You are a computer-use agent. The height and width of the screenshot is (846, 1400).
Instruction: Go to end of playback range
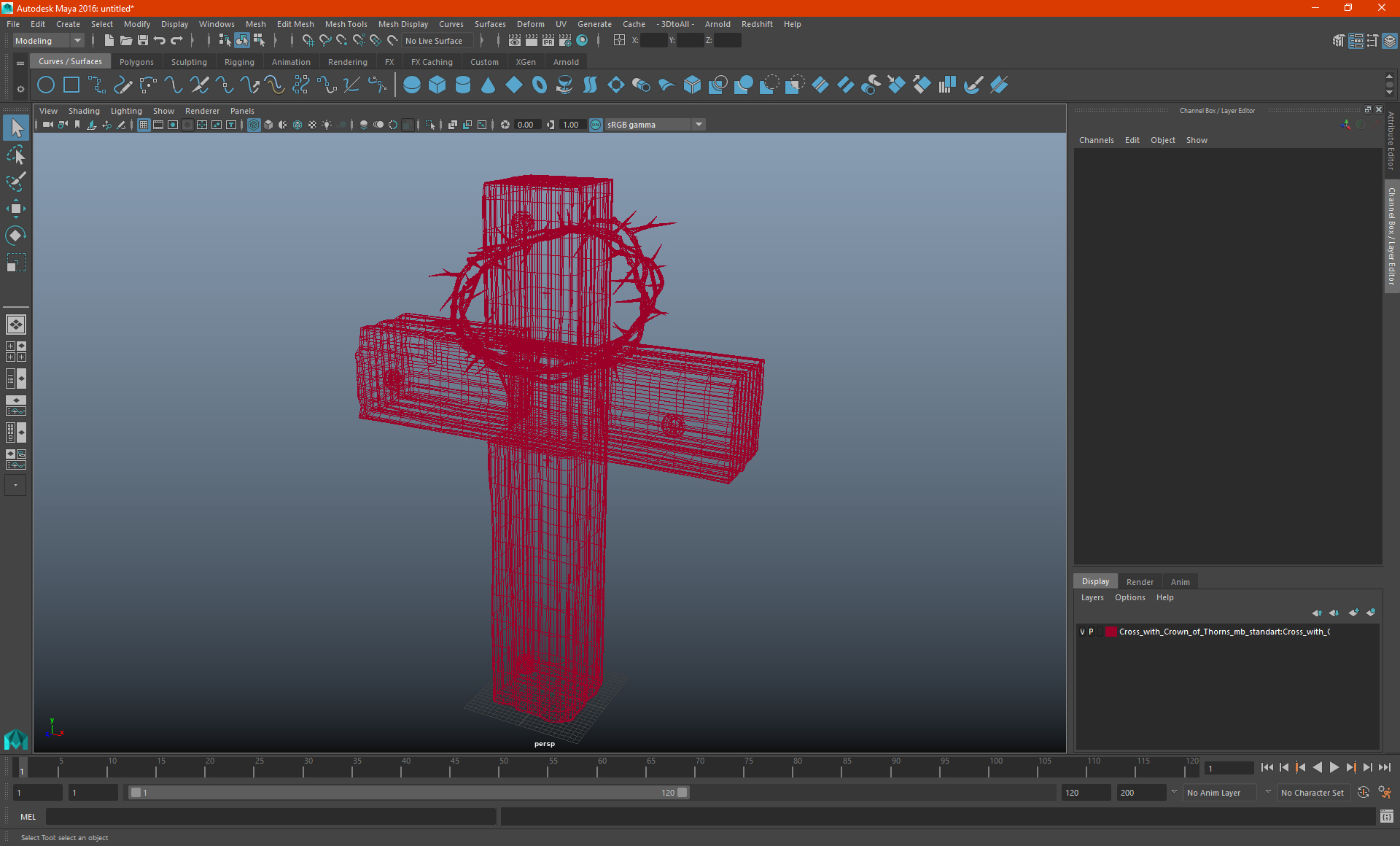[1385, 767]
